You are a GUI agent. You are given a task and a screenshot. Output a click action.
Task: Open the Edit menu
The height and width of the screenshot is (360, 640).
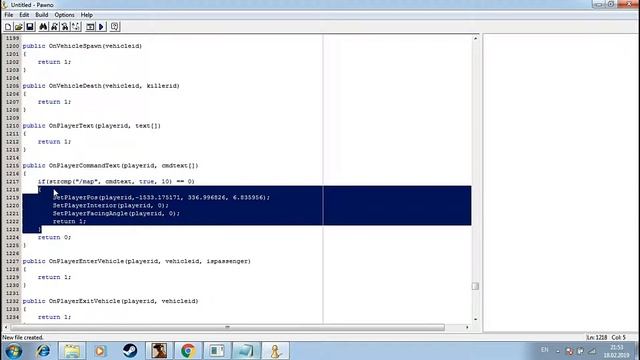click(24, 15)
